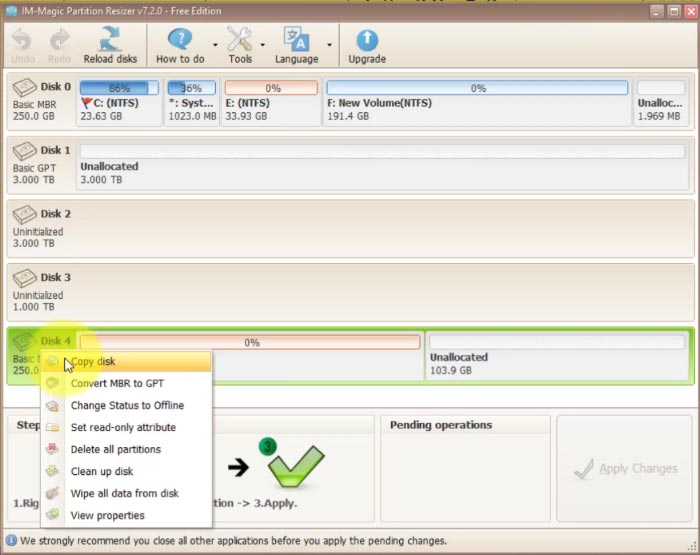This screenshot has width=700, height=555.
Task: Click the Convert MBR to GPT icon
Action: [x=52, y=383]
